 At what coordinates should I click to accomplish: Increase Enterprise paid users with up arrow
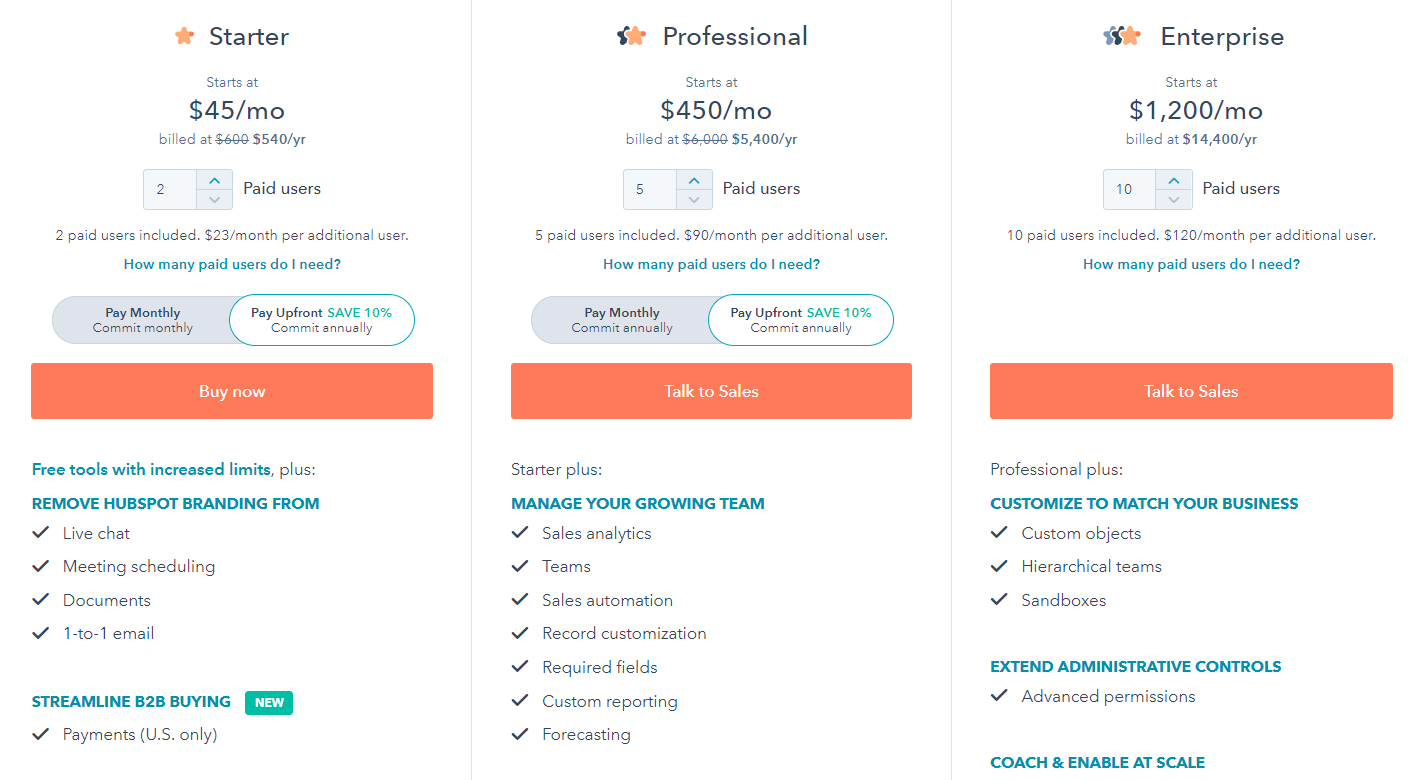point(1174,181)
